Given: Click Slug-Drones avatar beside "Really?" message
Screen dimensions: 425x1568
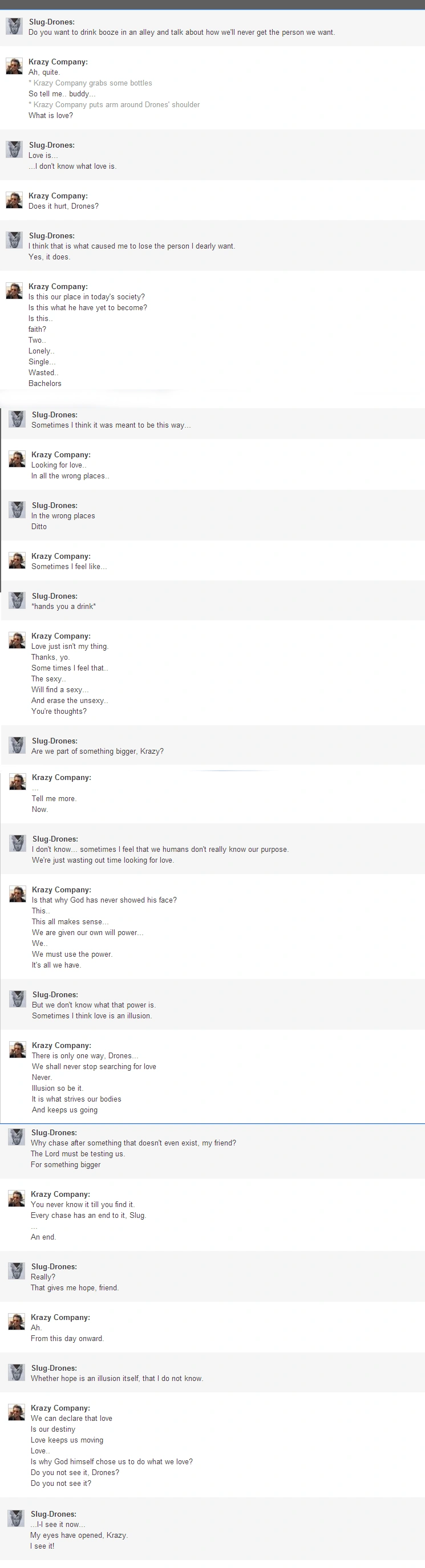Looking at the screenshot, I should point(17,1271).
